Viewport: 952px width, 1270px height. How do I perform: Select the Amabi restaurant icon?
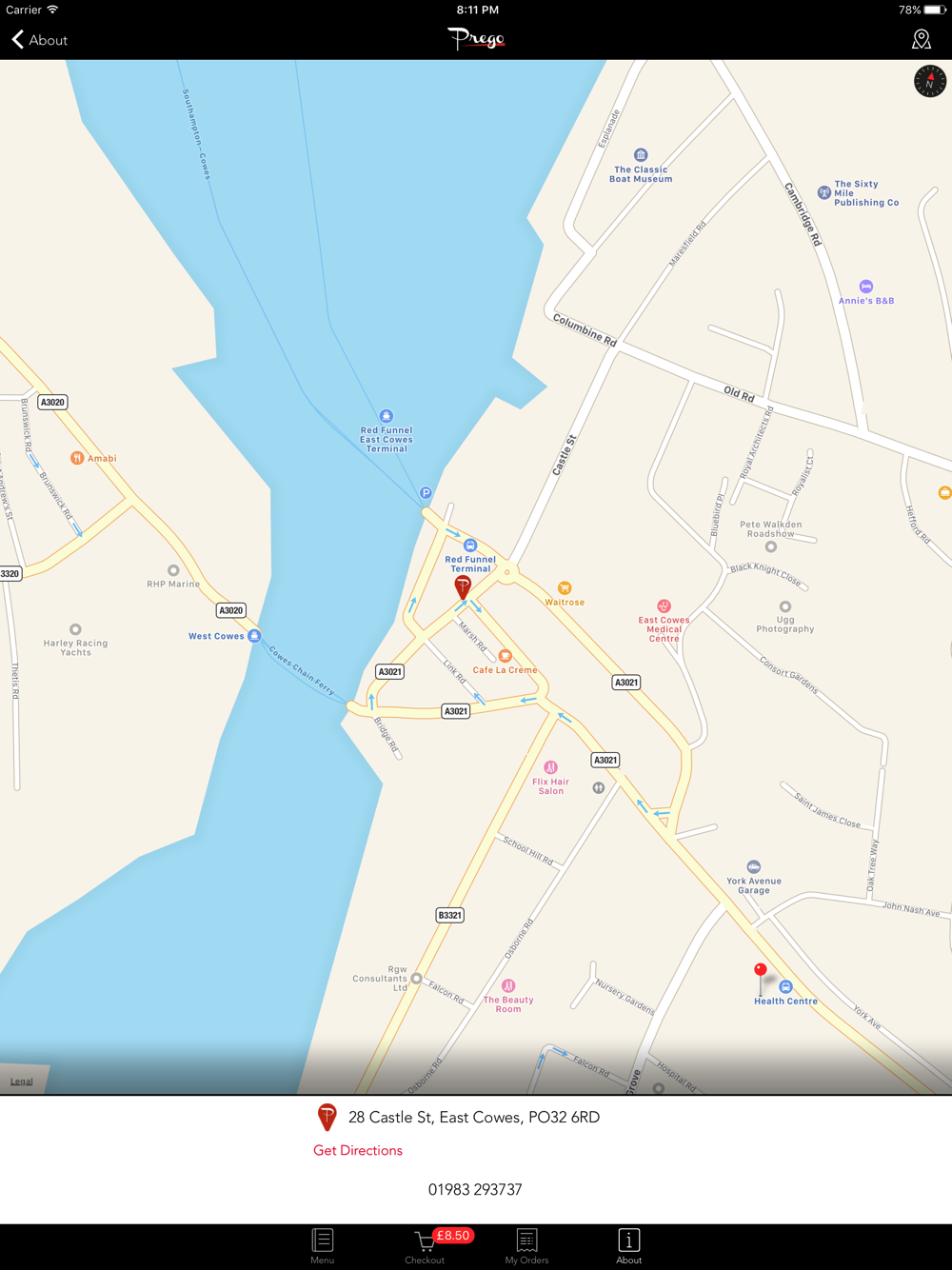pos(77,458)
